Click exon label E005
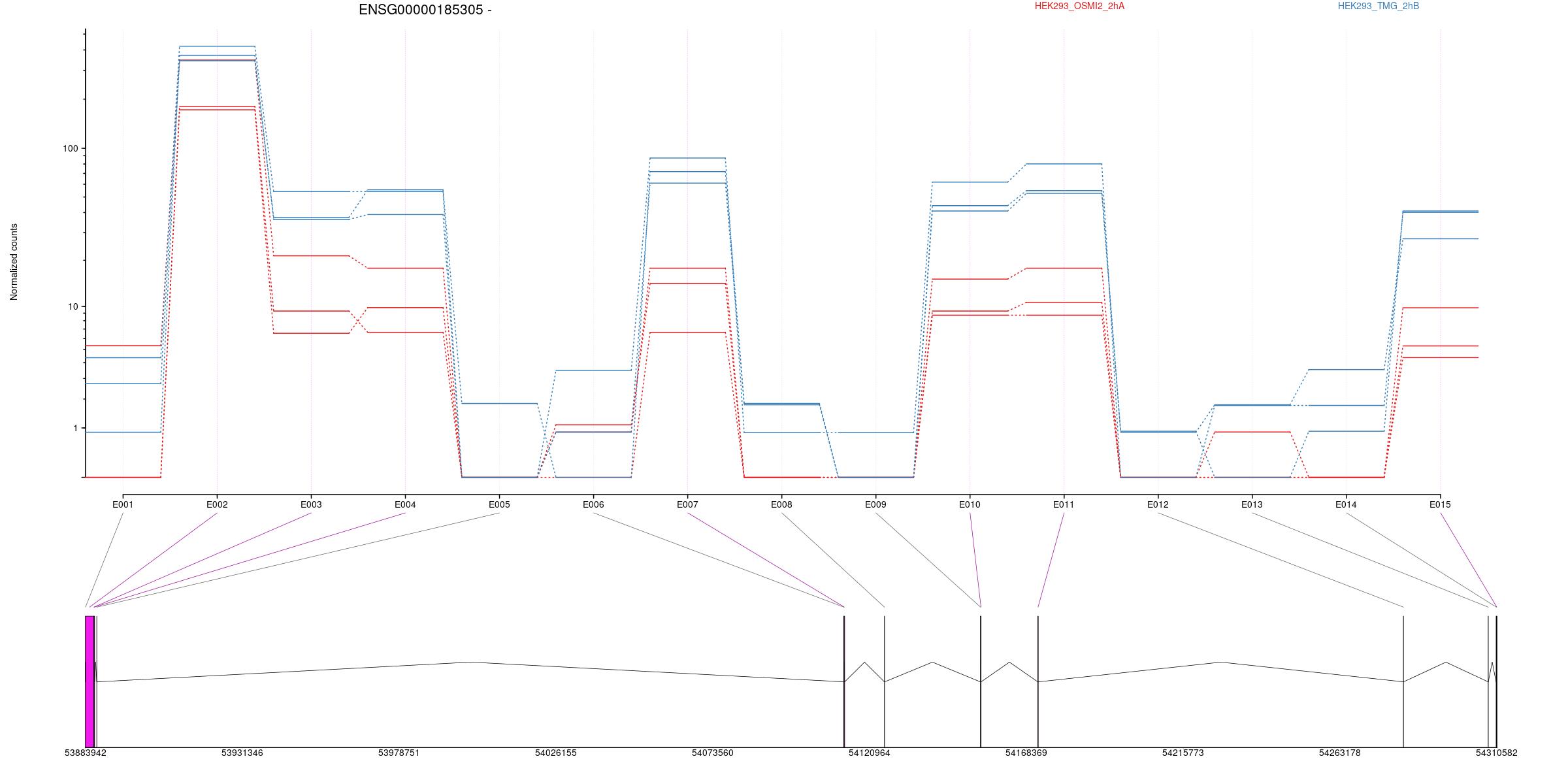This screenshot has height=784, width=1568. 499,504
